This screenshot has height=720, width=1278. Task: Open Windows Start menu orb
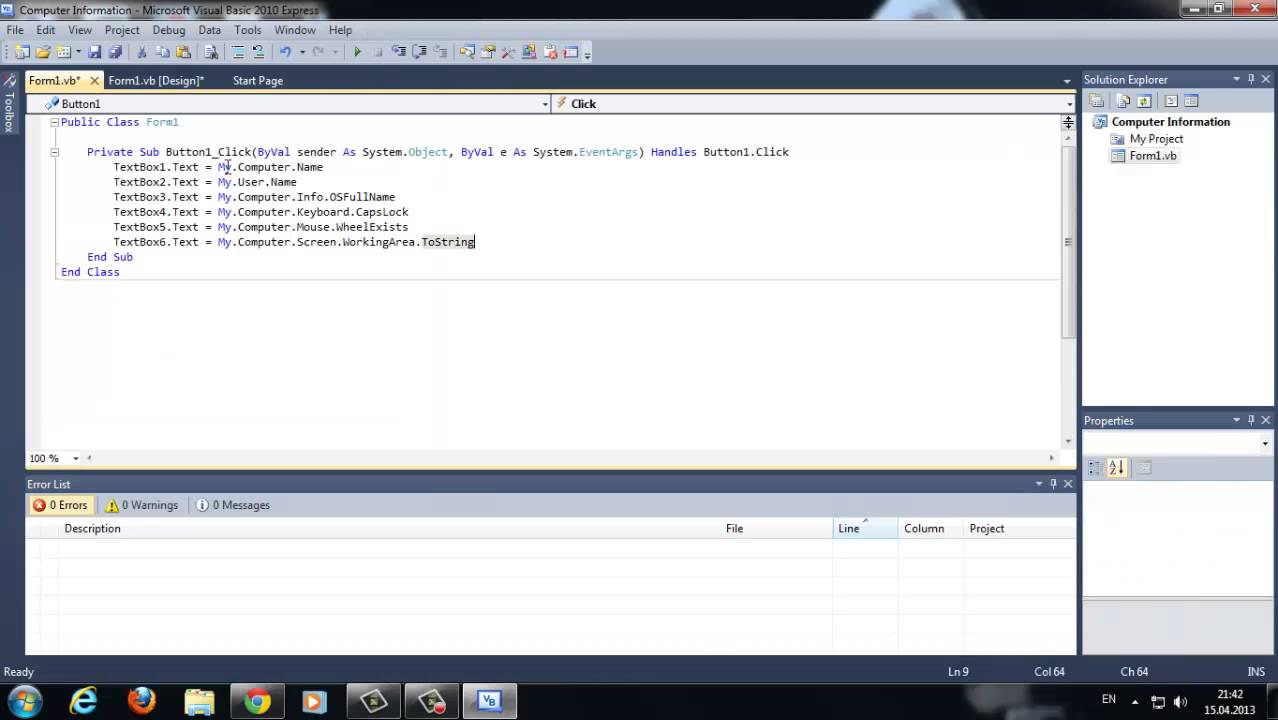25,700
